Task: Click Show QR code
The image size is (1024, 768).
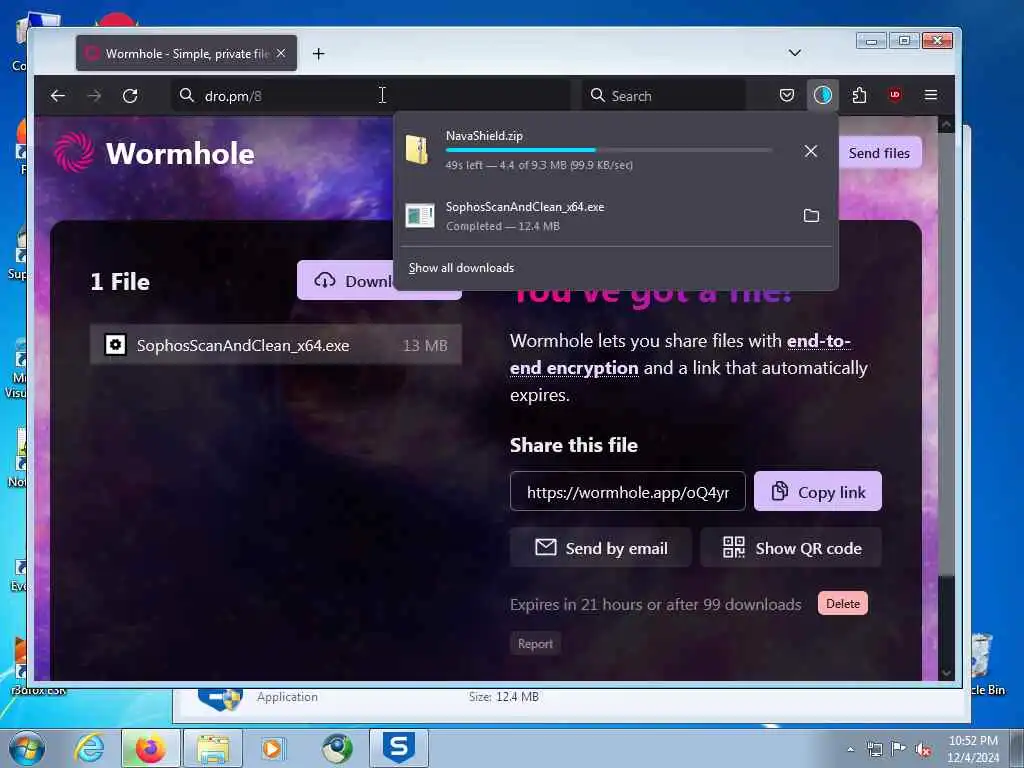Action: [x=791, y=548]
